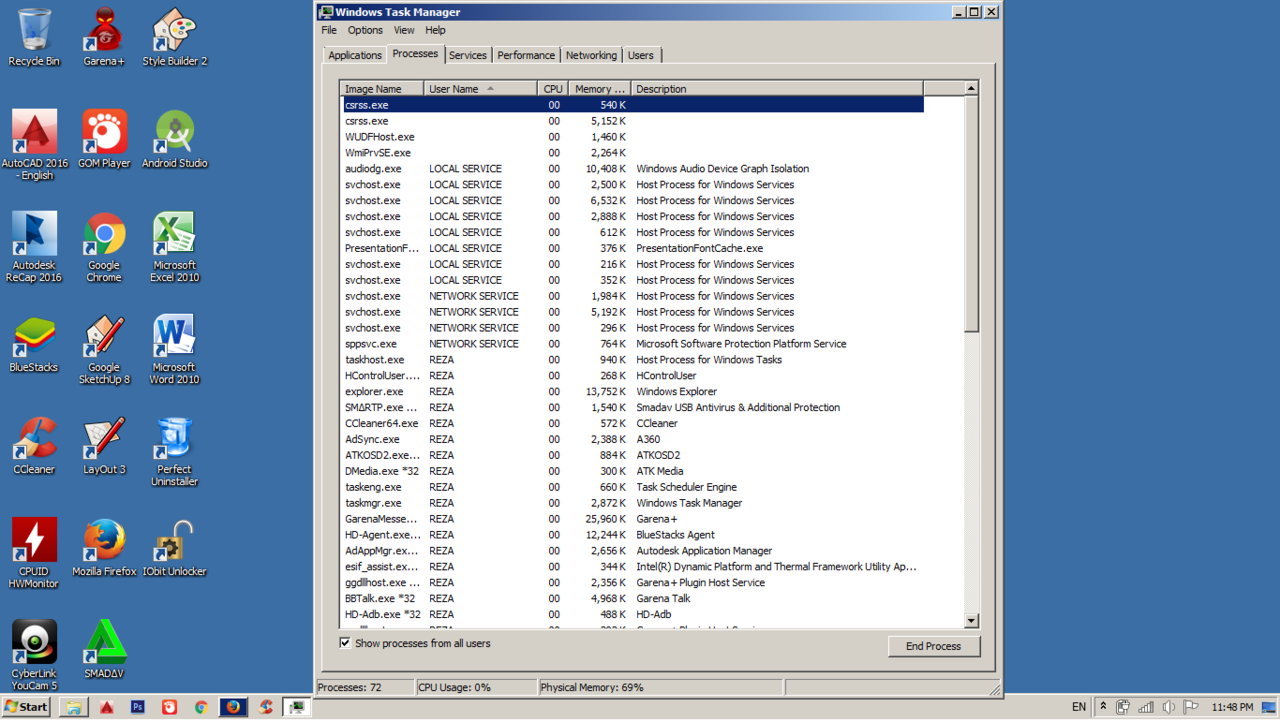Click the Show desktop button in tray
The width and height of the screenshot is (1280, 722).
[x=1270, y=707]
